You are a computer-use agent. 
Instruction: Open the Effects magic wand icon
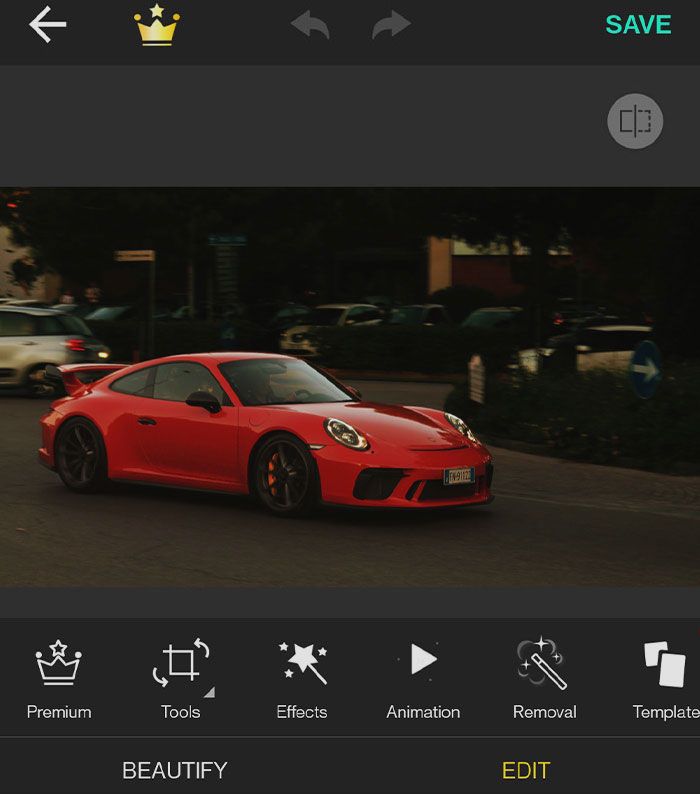(302, 663)
